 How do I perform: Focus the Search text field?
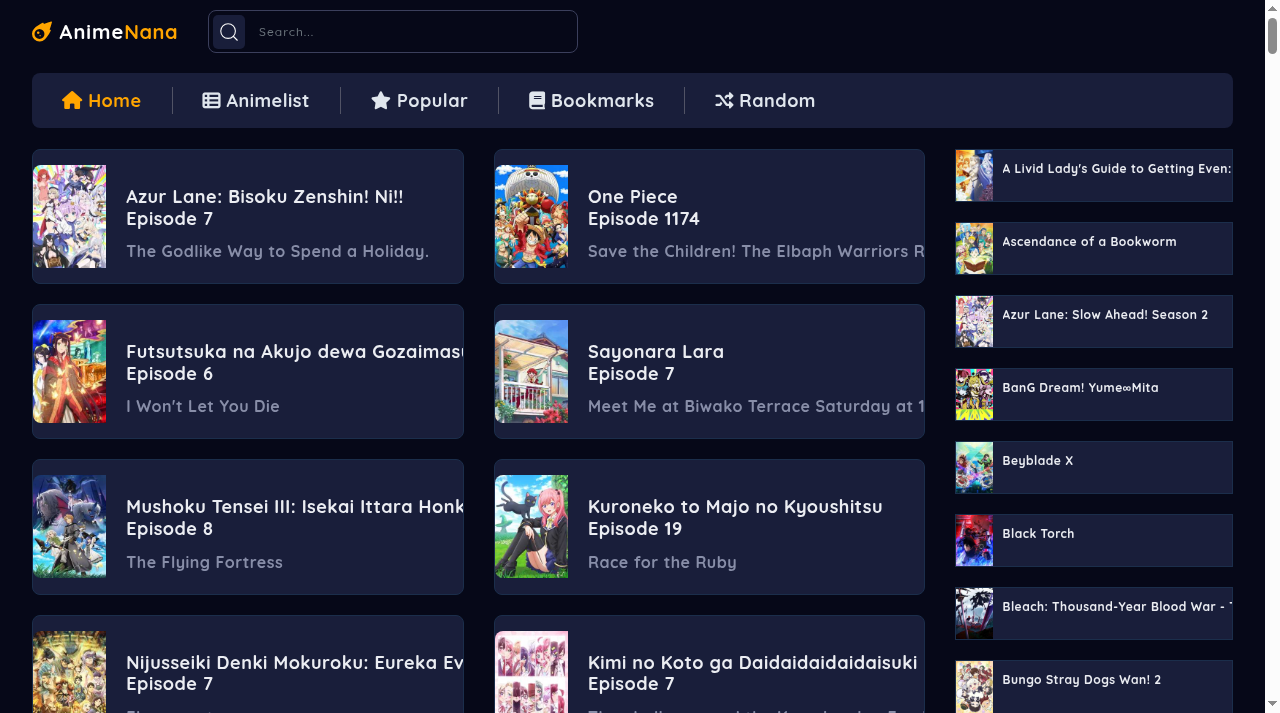tap(411, 32)
